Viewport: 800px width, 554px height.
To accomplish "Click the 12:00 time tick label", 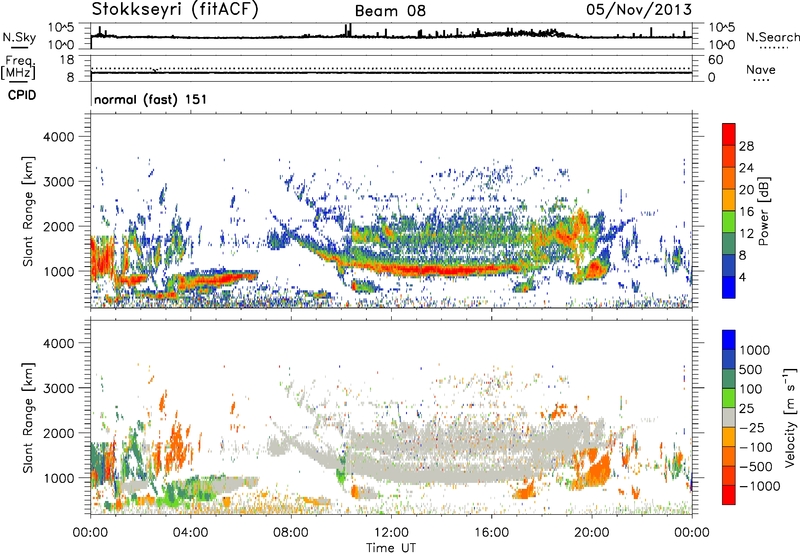I will [x=391, y=533].
